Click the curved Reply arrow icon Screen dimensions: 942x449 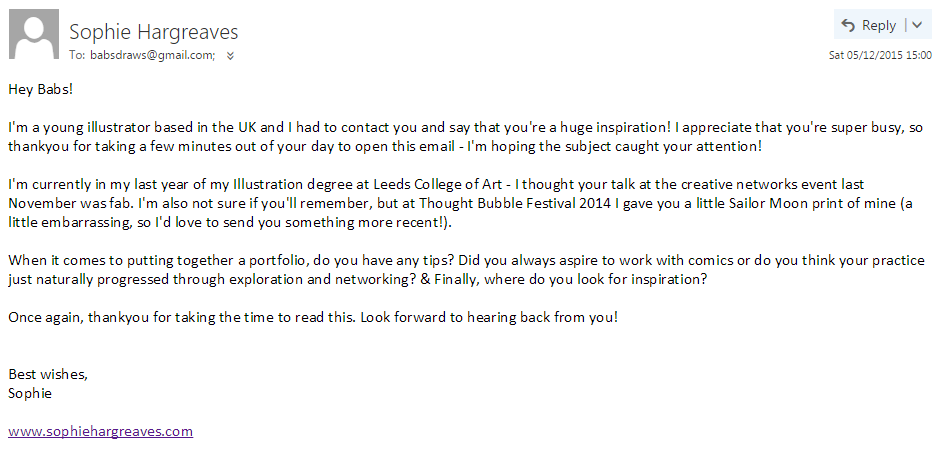coord(848,25)
